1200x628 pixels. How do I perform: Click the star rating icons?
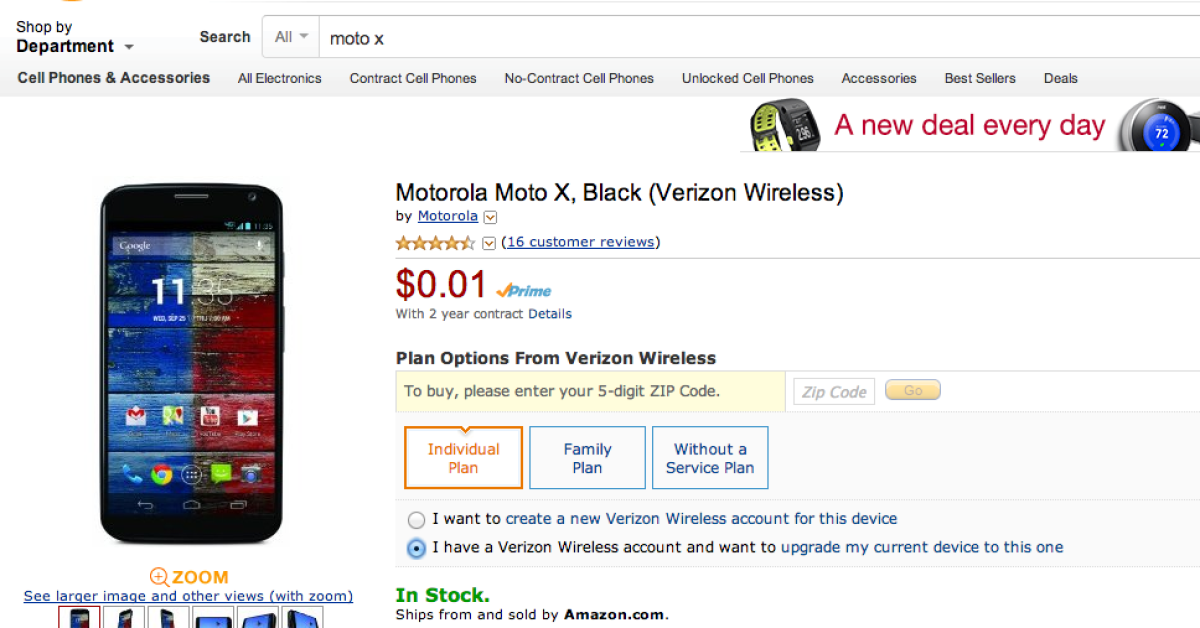pyautogui.click(x=435, y=243)
